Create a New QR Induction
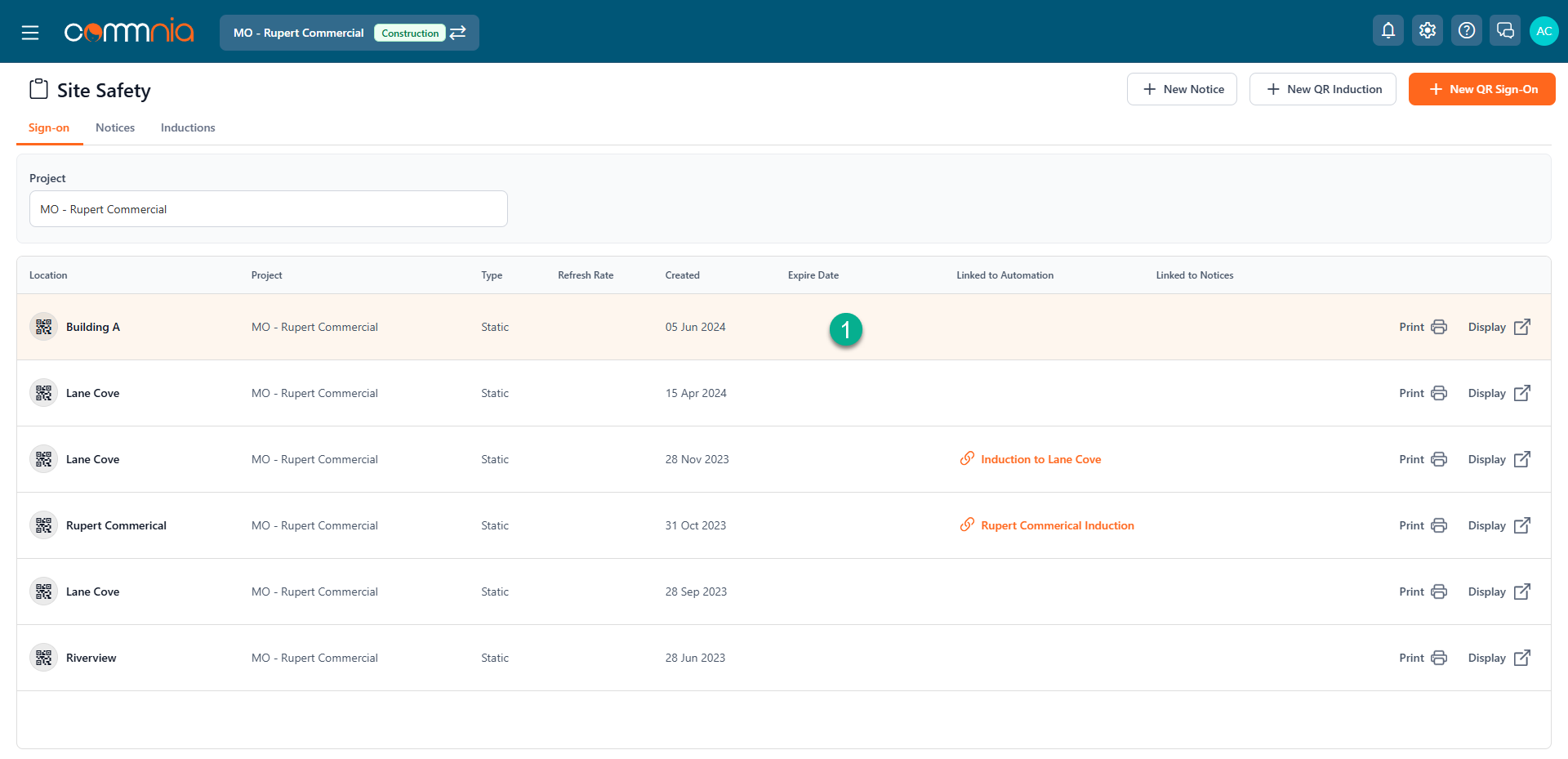This screenshot has width=1568, height=759. (1323, 89)
